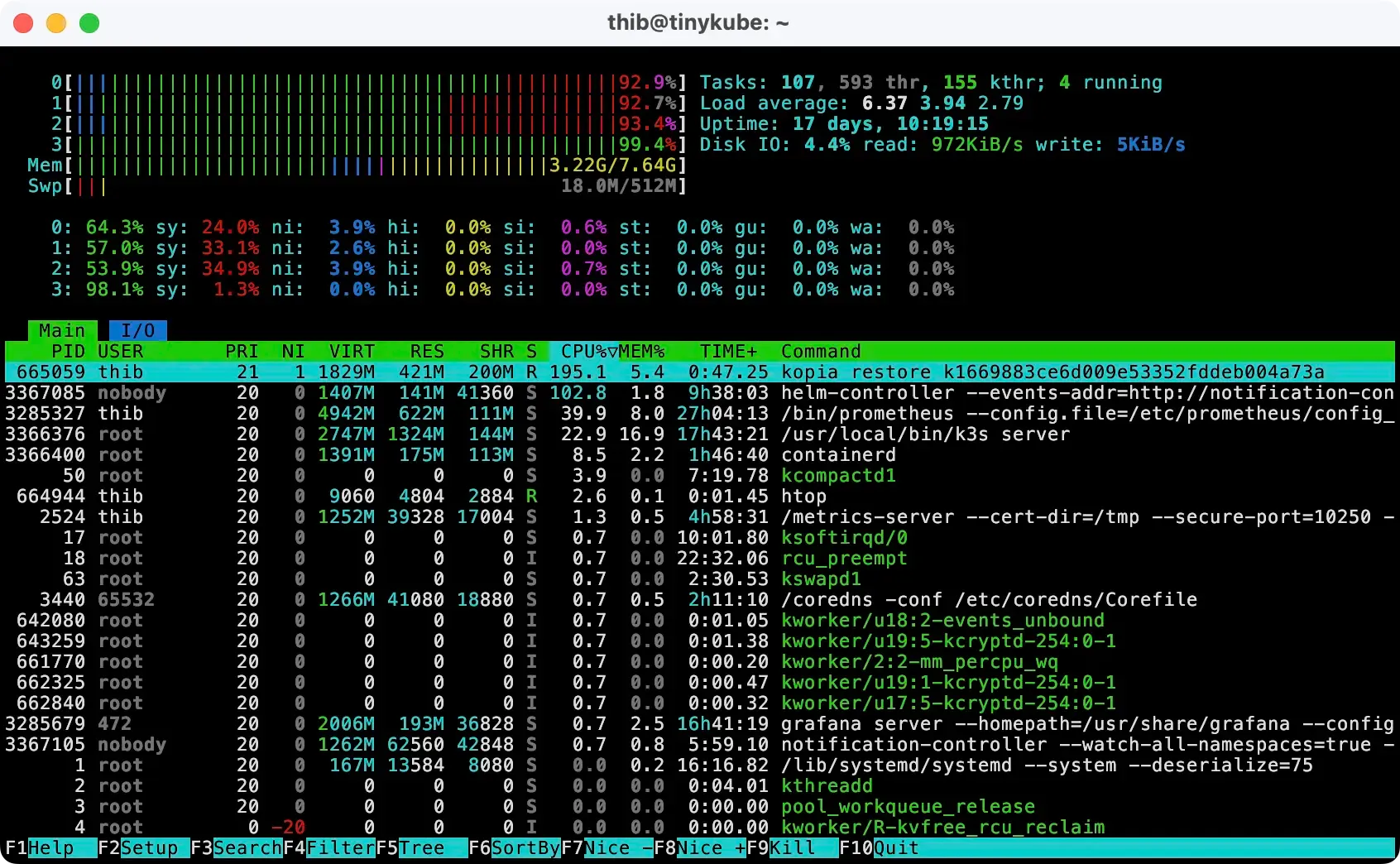Image resolution: width=1400 pixels, height=864 pixels.
Task: Click F8Nice + to lower priority
Action: coord(701,847)
